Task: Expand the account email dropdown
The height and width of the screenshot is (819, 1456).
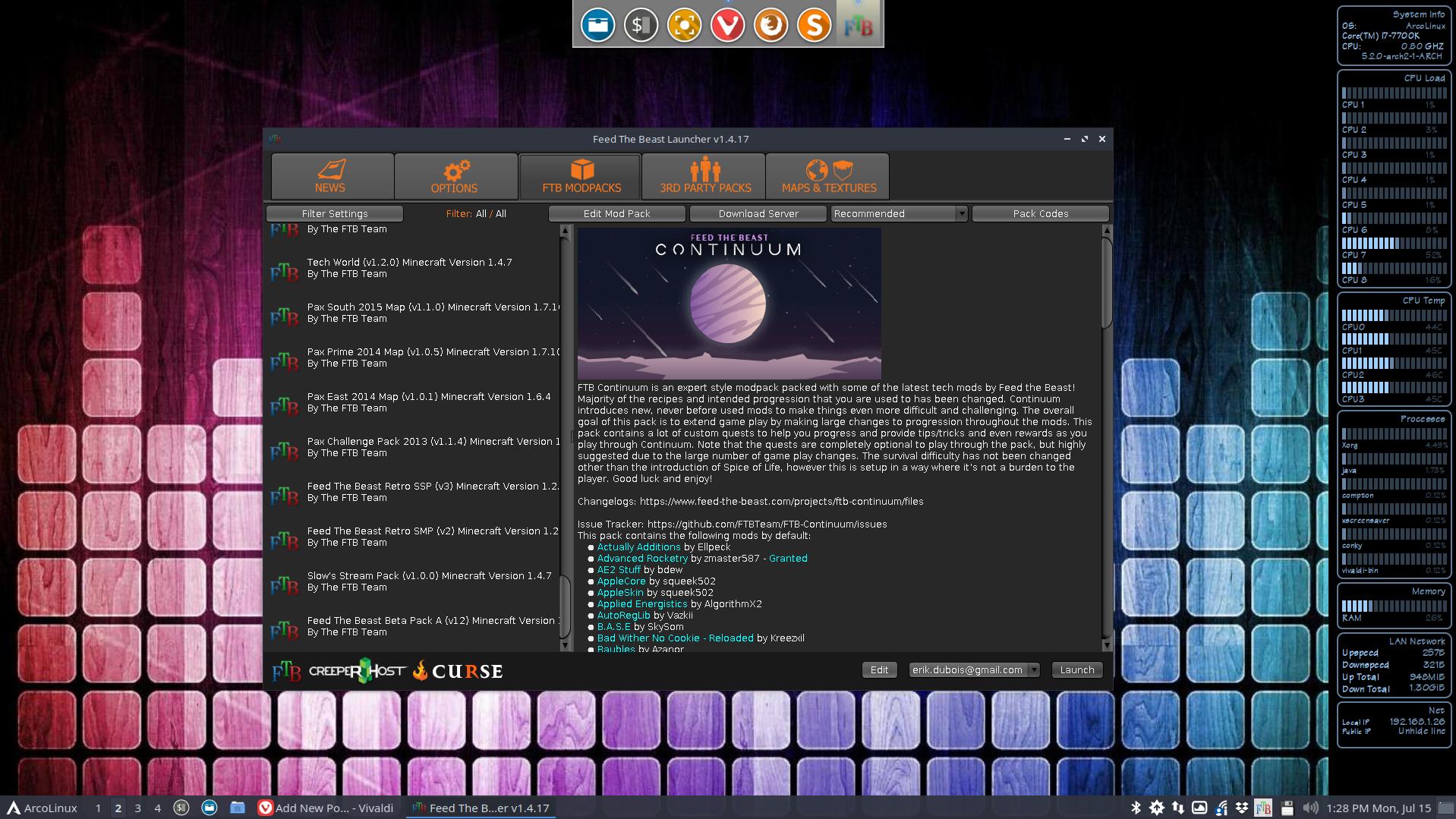Action: pos(974,669)
